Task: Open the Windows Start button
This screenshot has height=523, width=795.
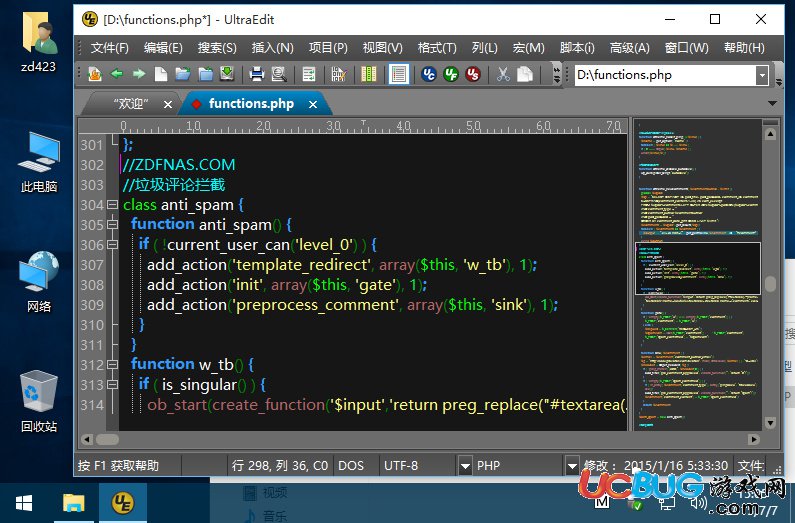Action: tap(24, 503)
